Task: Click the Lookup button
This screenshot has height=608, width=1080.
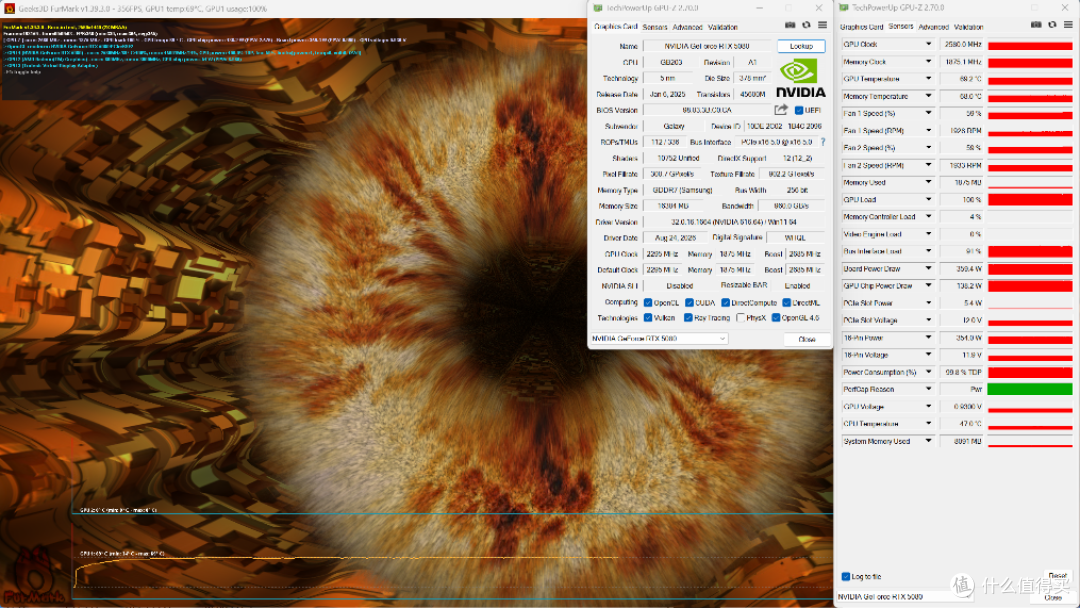Action: (801, 46)
